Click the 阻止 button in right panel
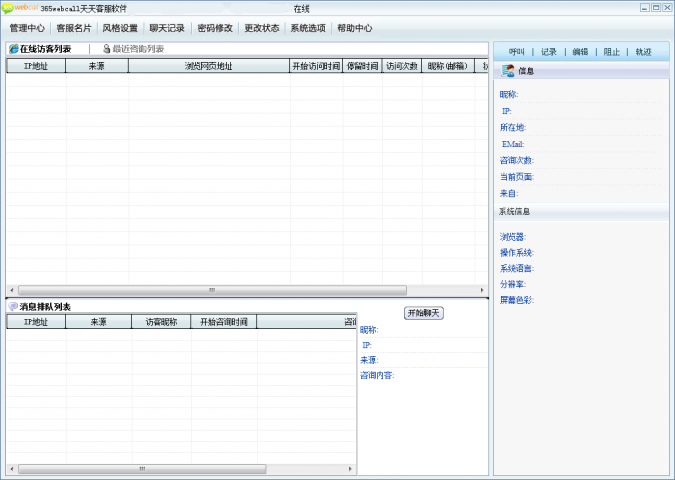The width and height of the screenshot is (675, 480). pos(611,52)
